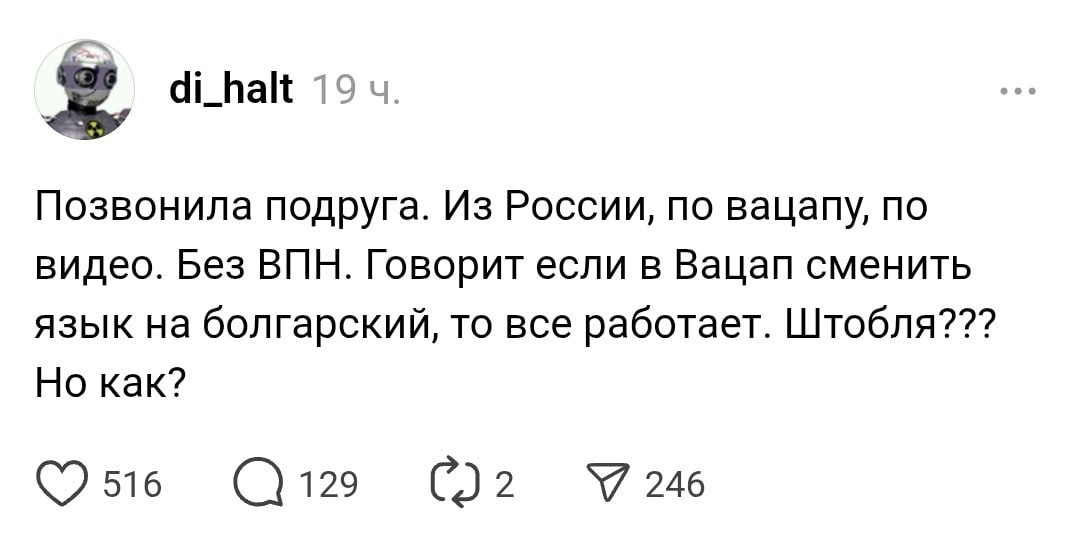Image resolution: width=1080 pixels, height=543 pixels.
Task: Click the final line "Но как?"
Action: pos(109,381)
